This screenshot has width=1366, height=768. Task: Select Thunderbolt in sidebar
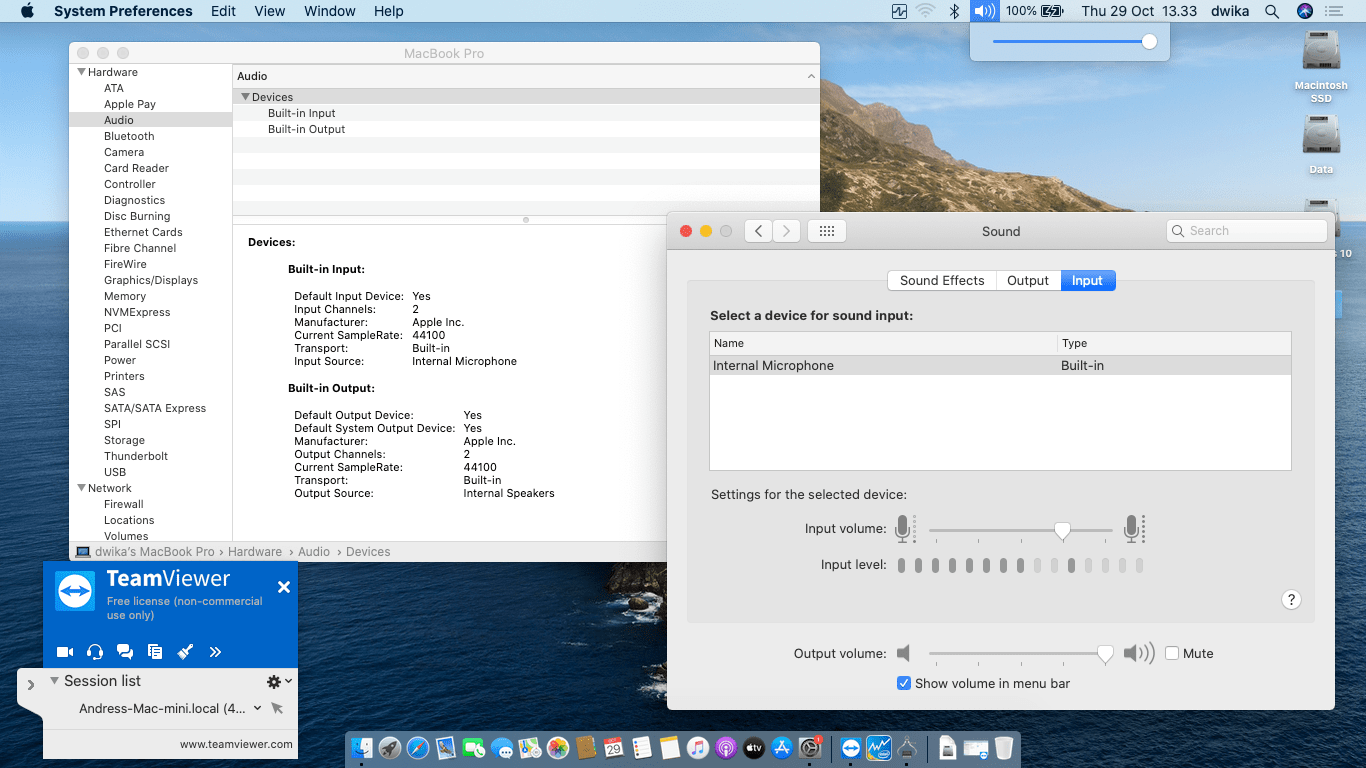(136, 456)
